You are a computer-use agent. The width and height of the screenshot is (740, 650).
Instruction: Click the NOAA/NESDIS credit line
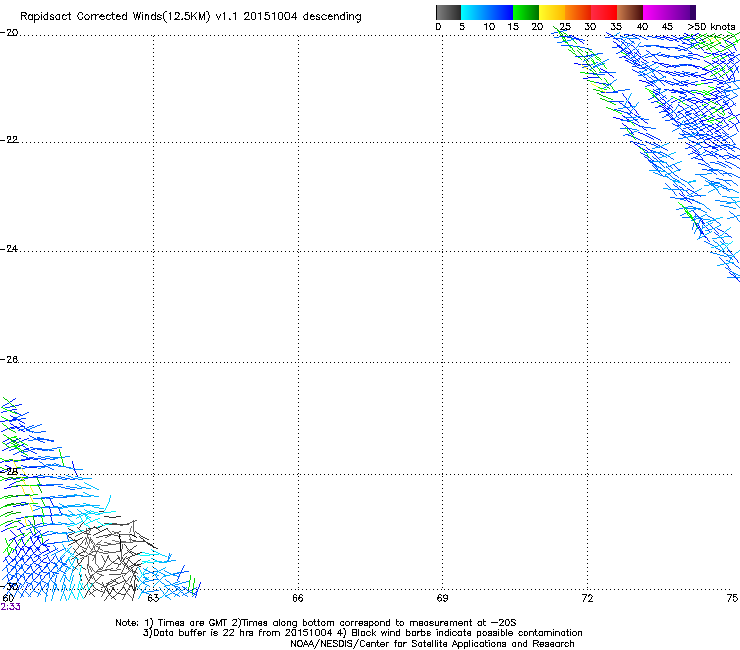[432, 644]
